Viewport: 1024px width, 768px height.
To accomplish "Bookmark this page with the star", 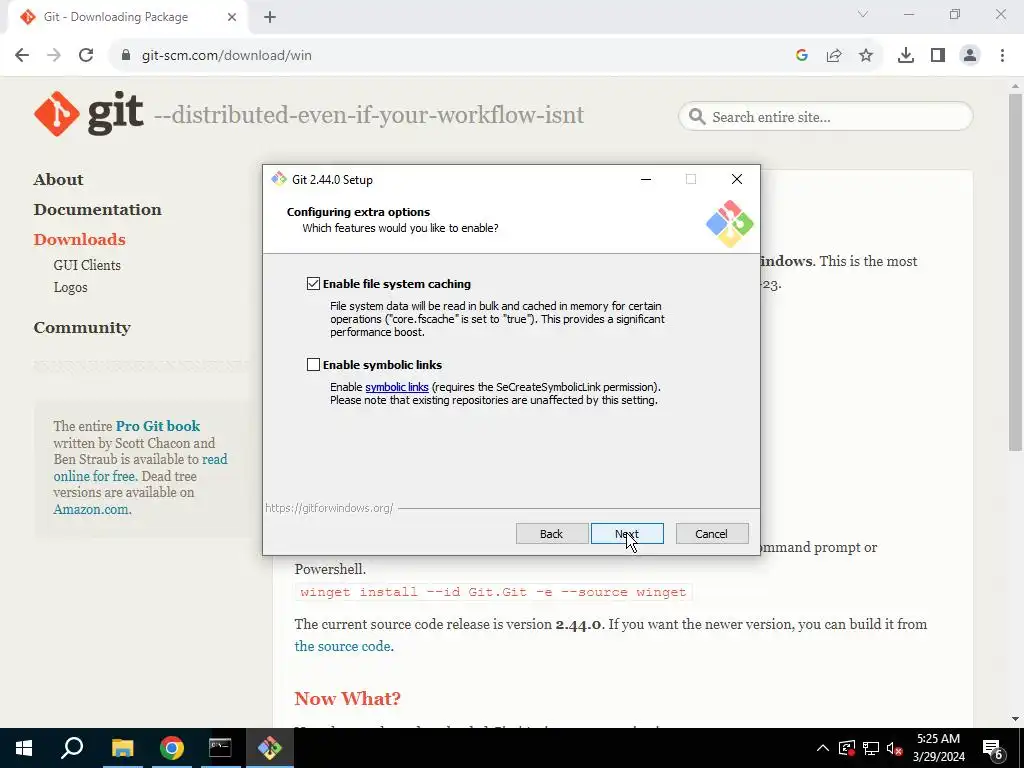I will (x=866, y=56).
